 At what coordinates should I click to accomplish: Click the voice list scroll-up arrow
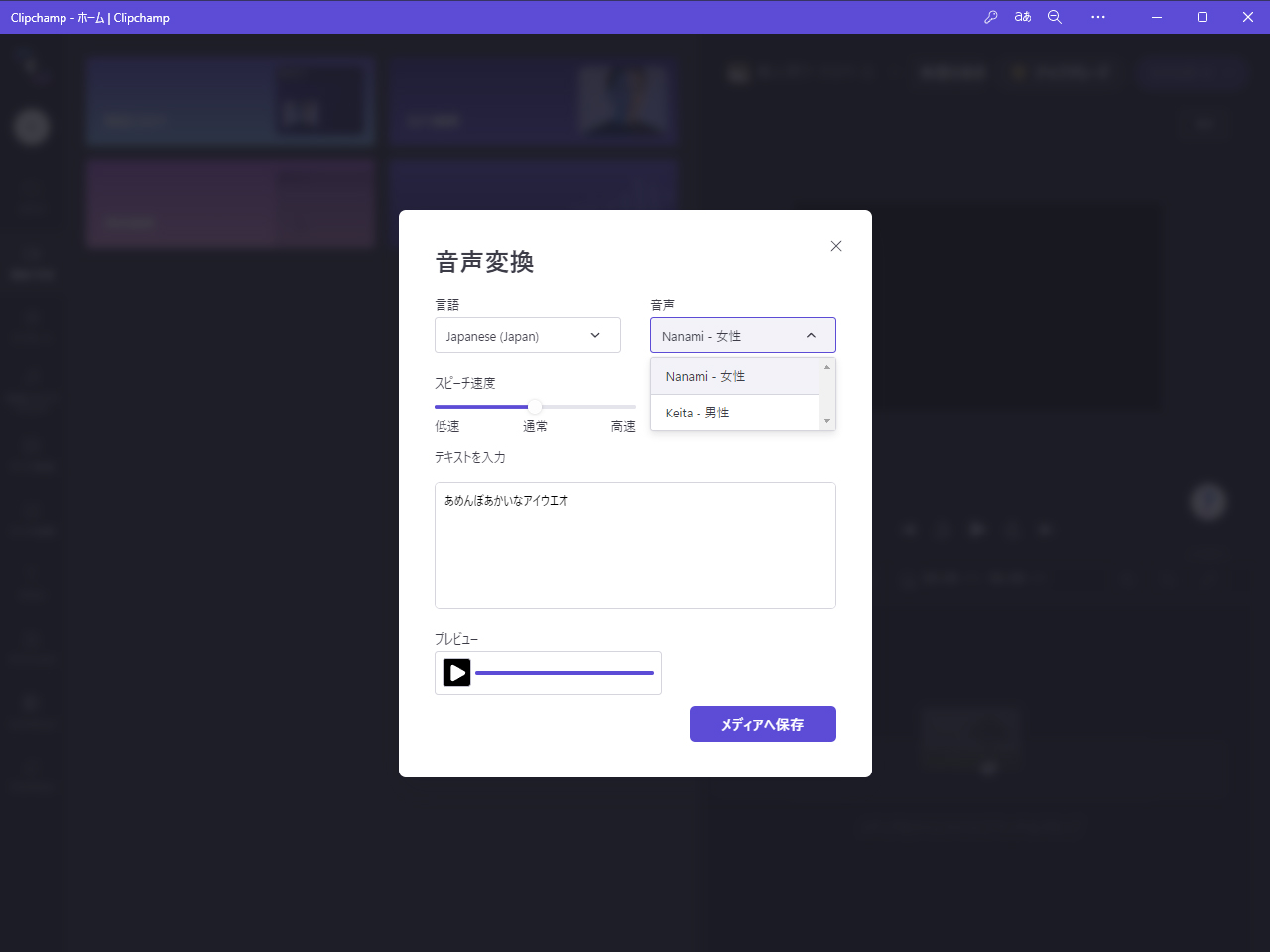tap(827, 367)
